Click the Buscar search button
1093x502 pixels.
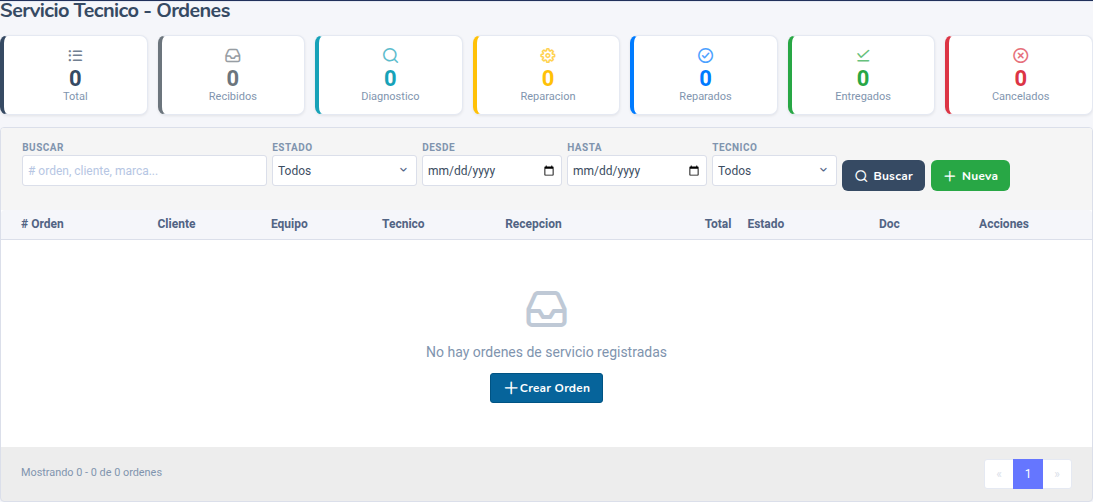point(883,176)
